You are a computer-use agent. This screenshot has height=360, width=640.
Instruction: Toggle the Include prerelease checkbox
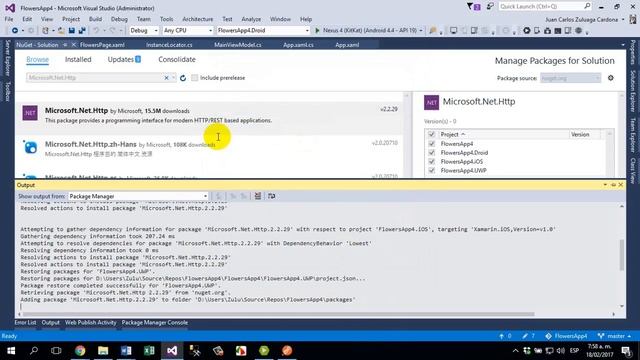click(195, 78)
